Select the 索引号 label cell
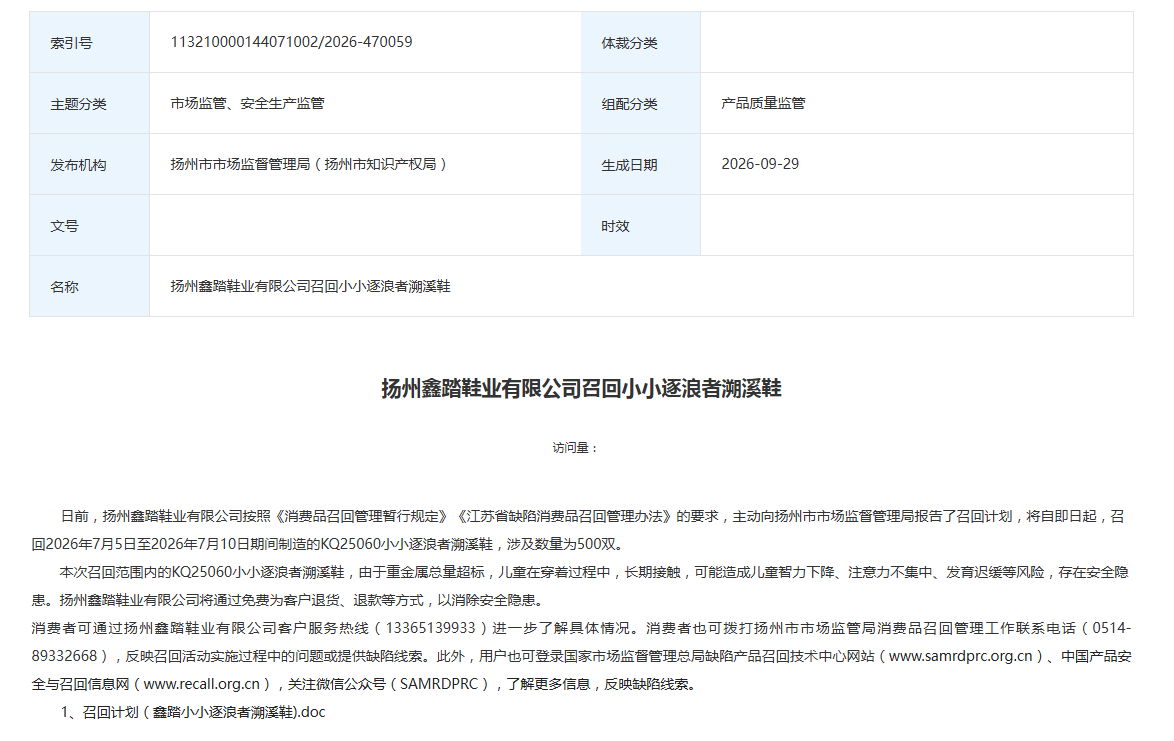 (x=90, y=43)
